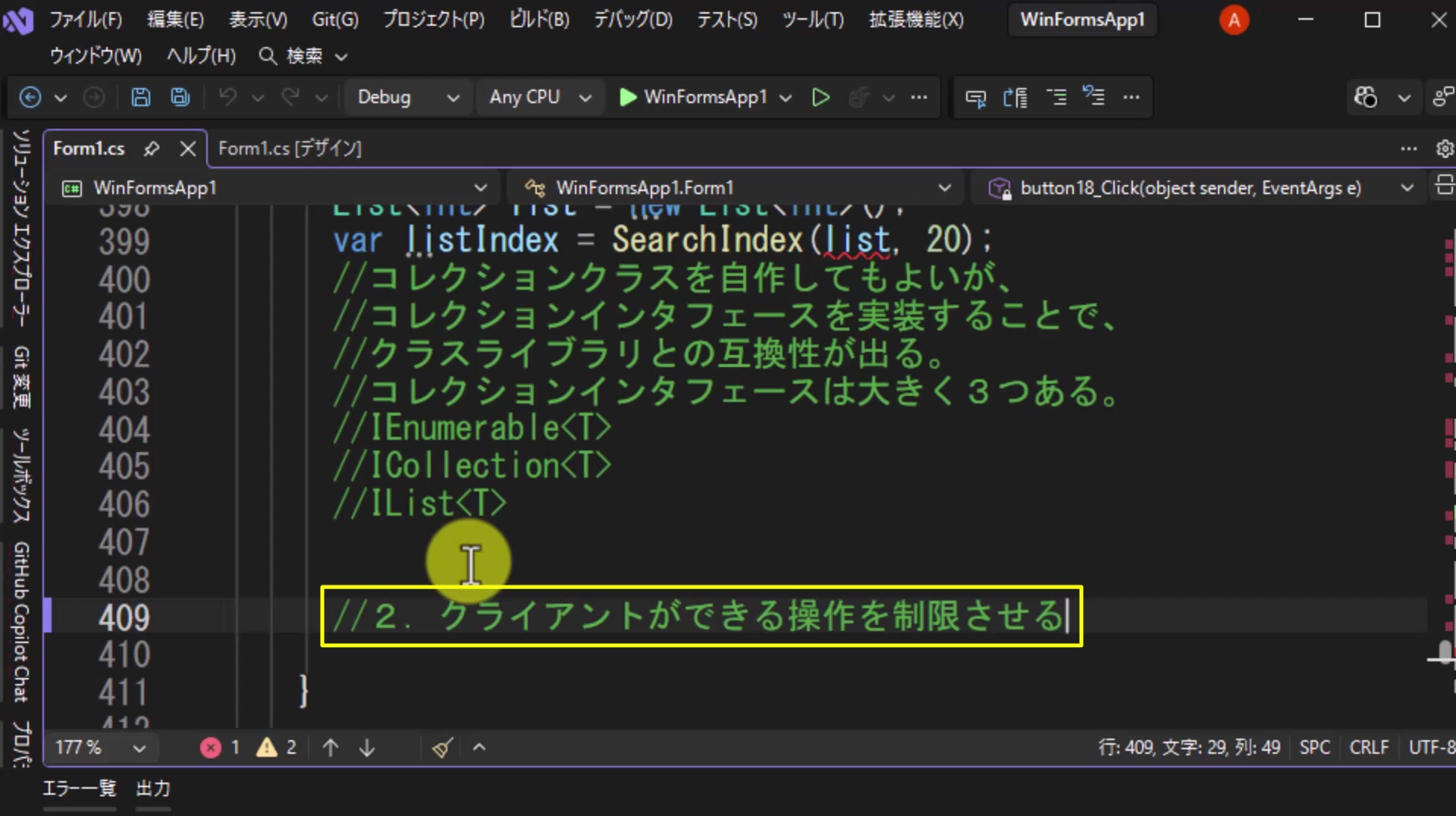Open the 編集(E) menu
This screenshot has width=1456, height=816.
[176, 20]
